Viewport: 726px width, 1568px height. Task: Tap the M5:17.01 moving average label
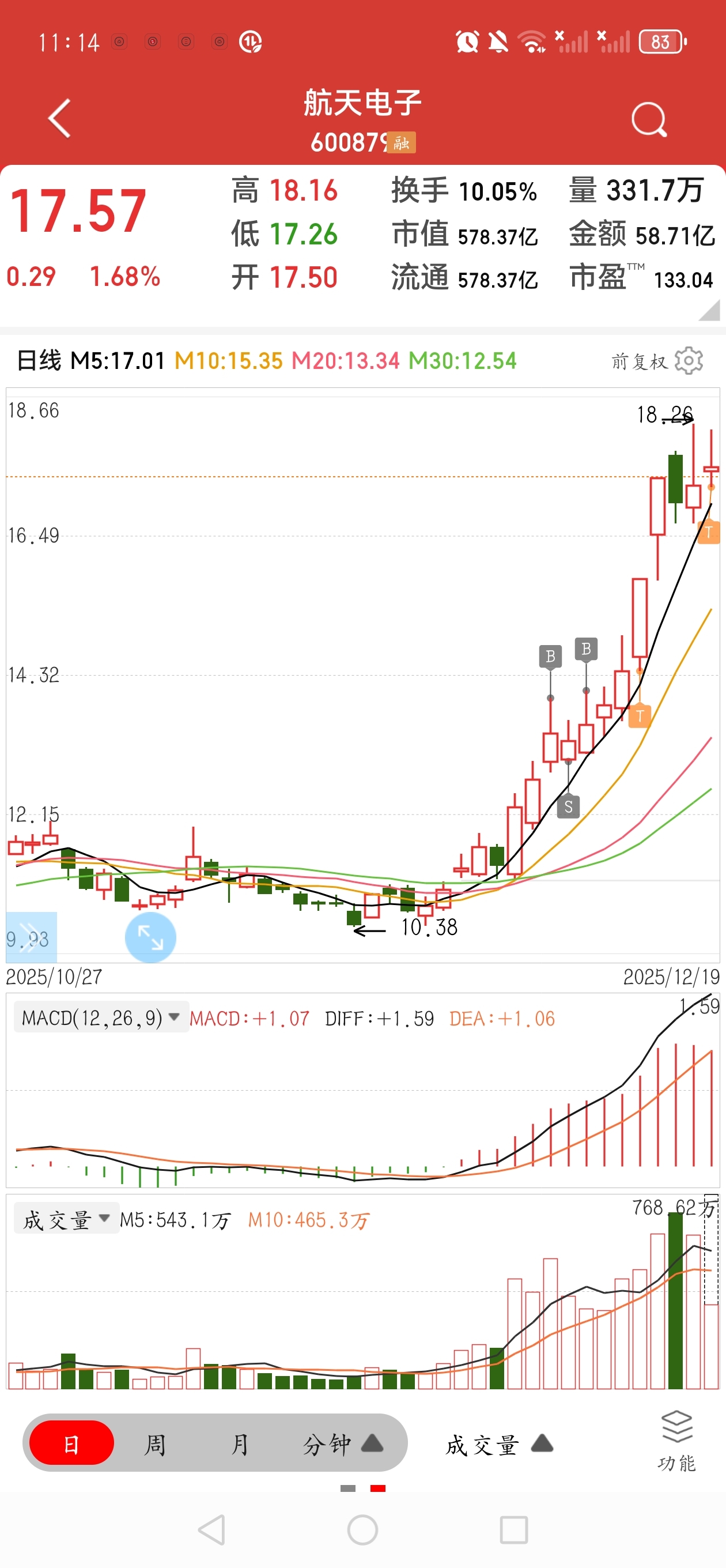118,360
